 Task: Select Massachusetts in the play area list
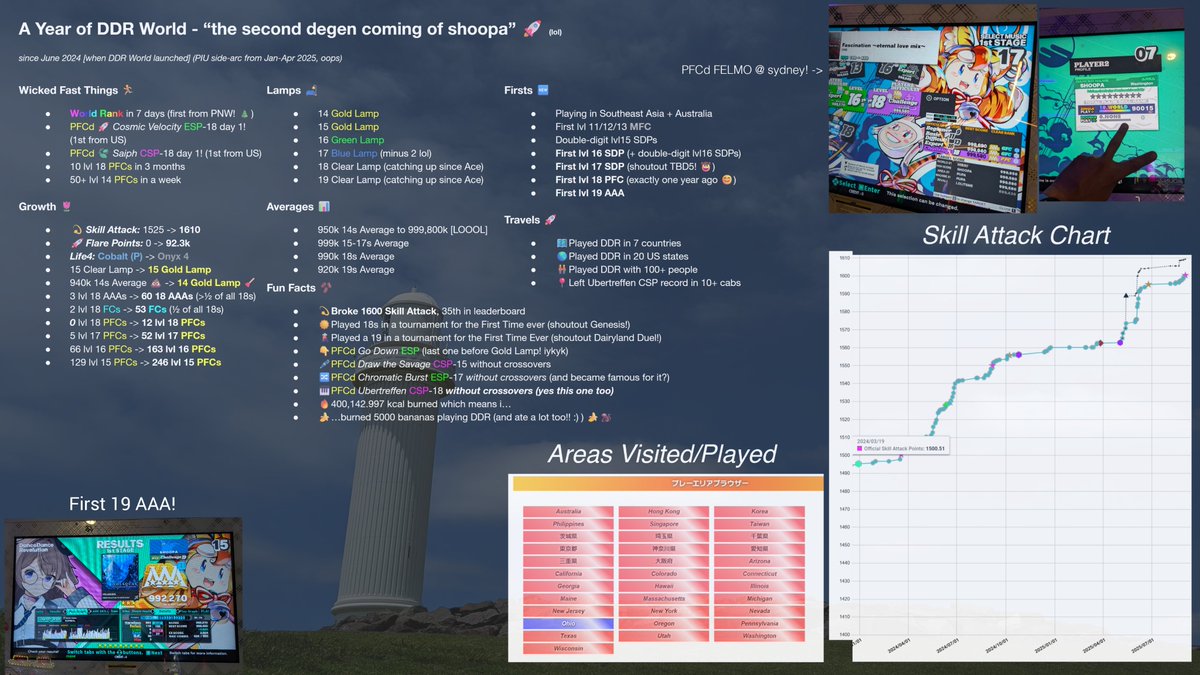point(664,598)
